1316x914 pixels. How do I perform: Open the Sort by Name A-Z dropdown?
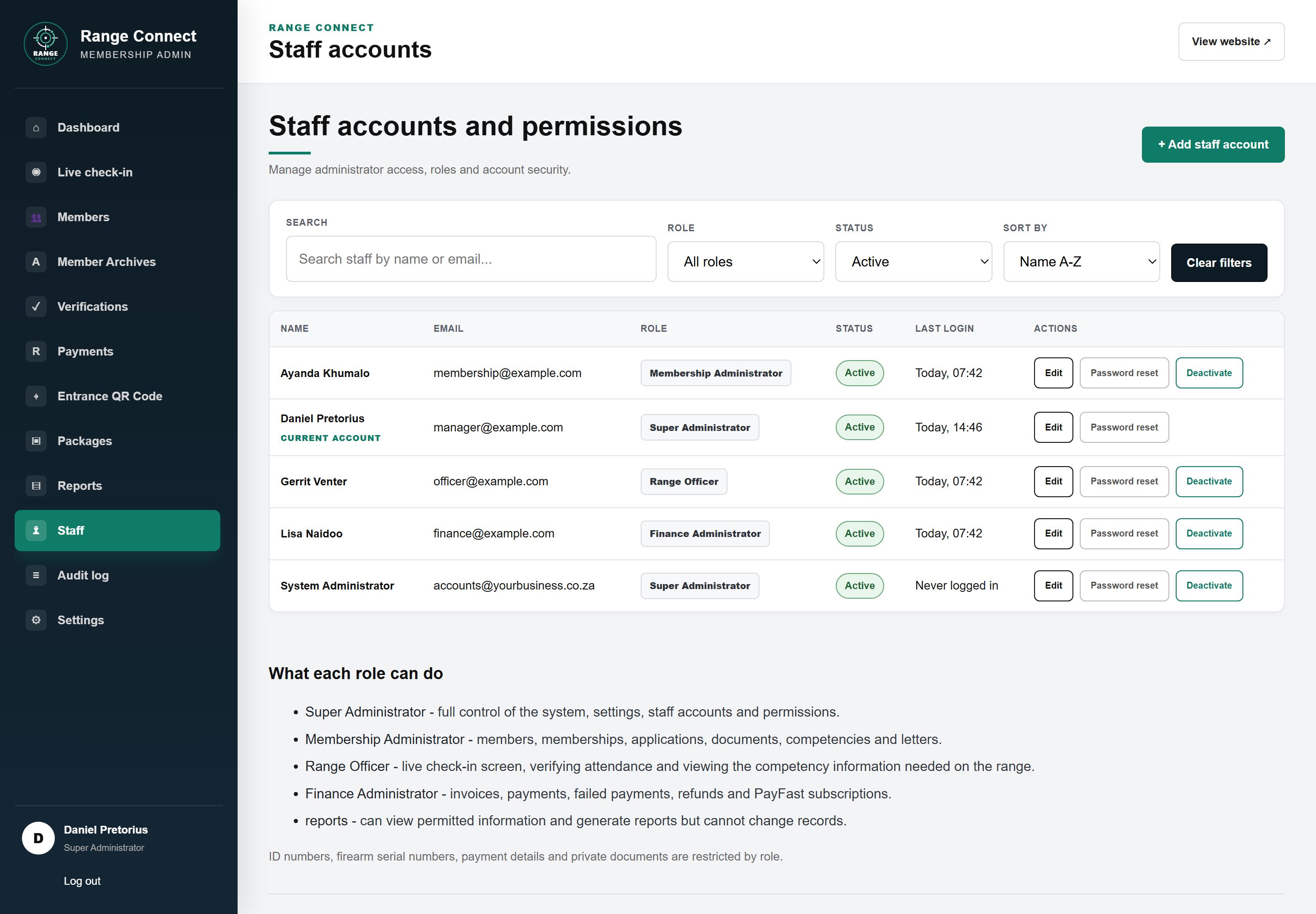[1081, 262]
